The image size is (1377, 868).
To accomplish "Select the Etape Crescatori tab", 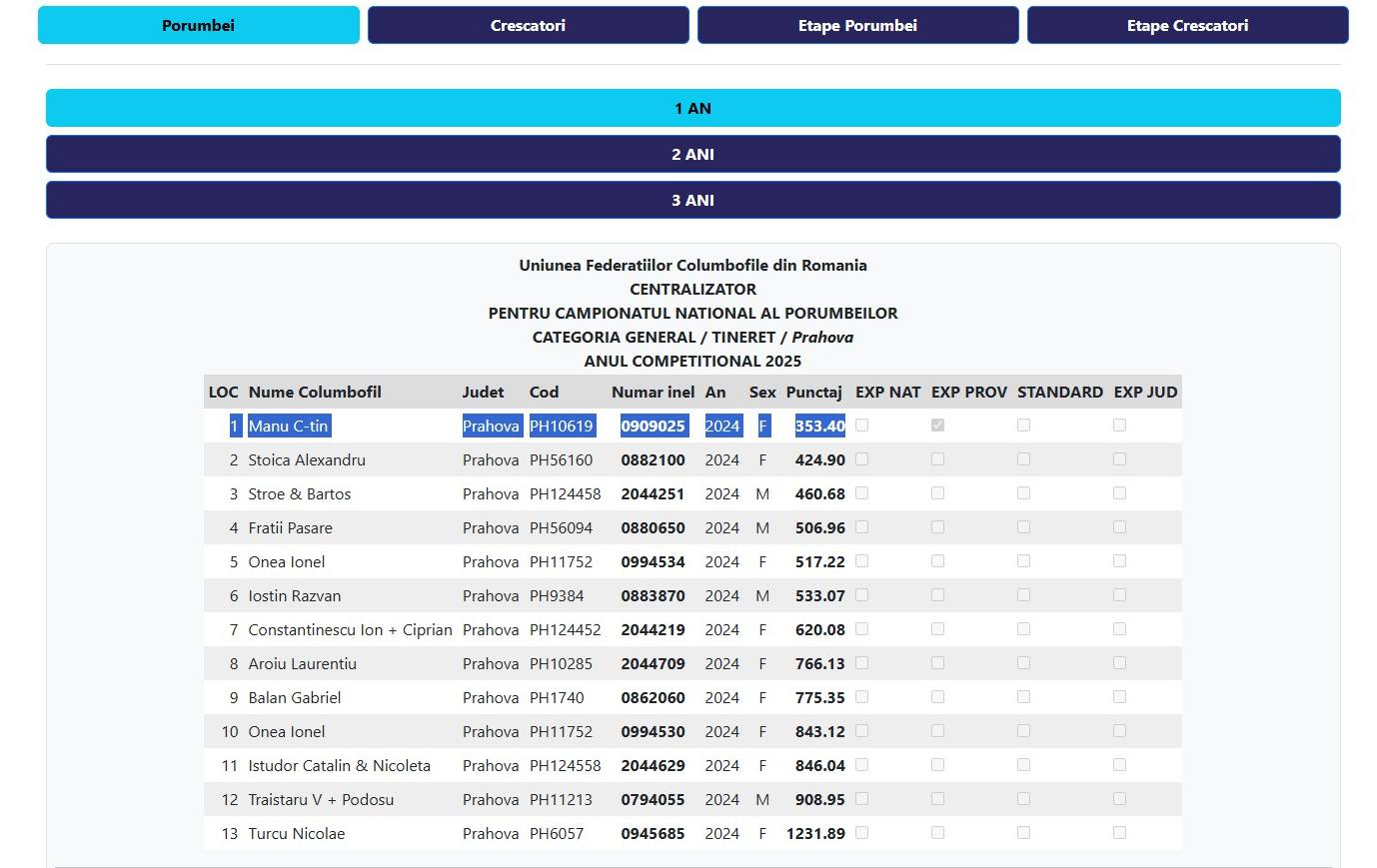I will pos(1187,26).
